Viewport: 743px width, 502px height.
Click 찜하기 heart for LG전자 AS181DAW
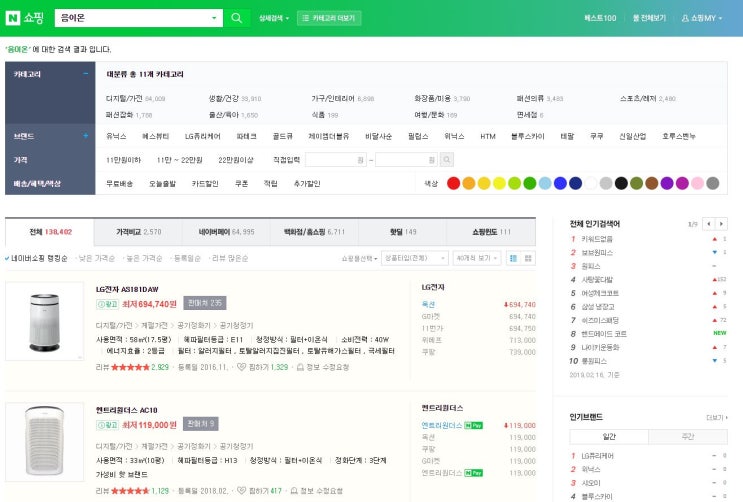(241, 367)
